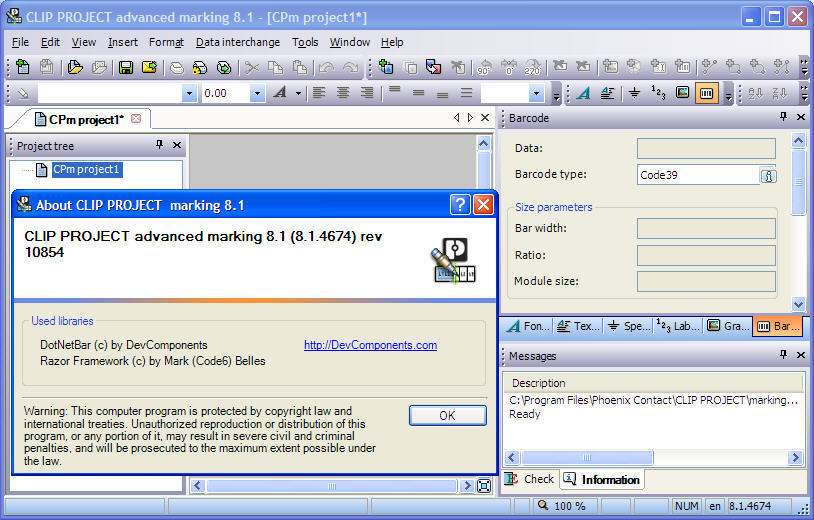This screenshot has height=520, width=814.
Task: Toggle the Messages panel pin
Action: coord(783,354)
